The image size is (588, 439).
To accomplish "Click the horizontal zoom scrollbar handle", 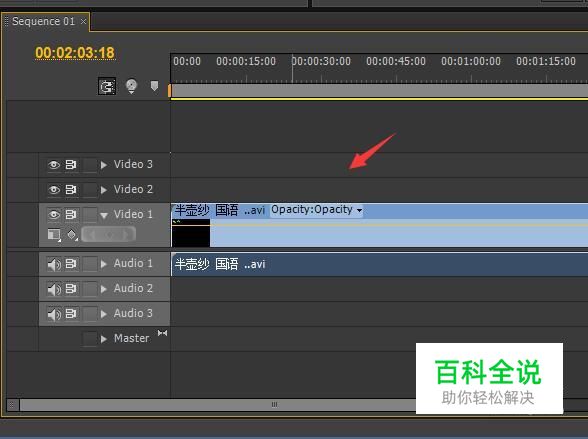I will point(274,405).
